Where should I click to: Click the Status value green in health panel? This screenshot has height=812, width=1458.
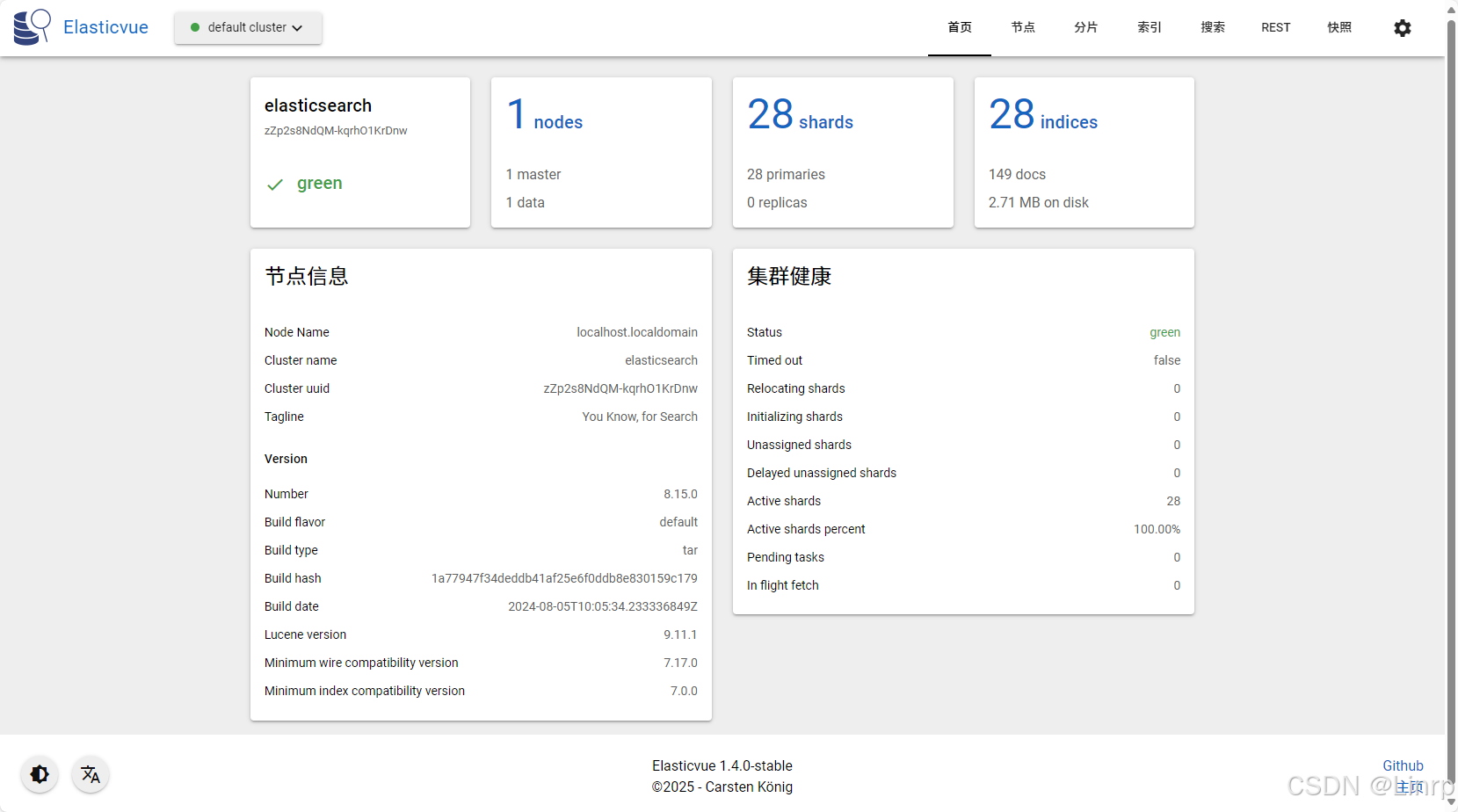tap(1164, 332)
